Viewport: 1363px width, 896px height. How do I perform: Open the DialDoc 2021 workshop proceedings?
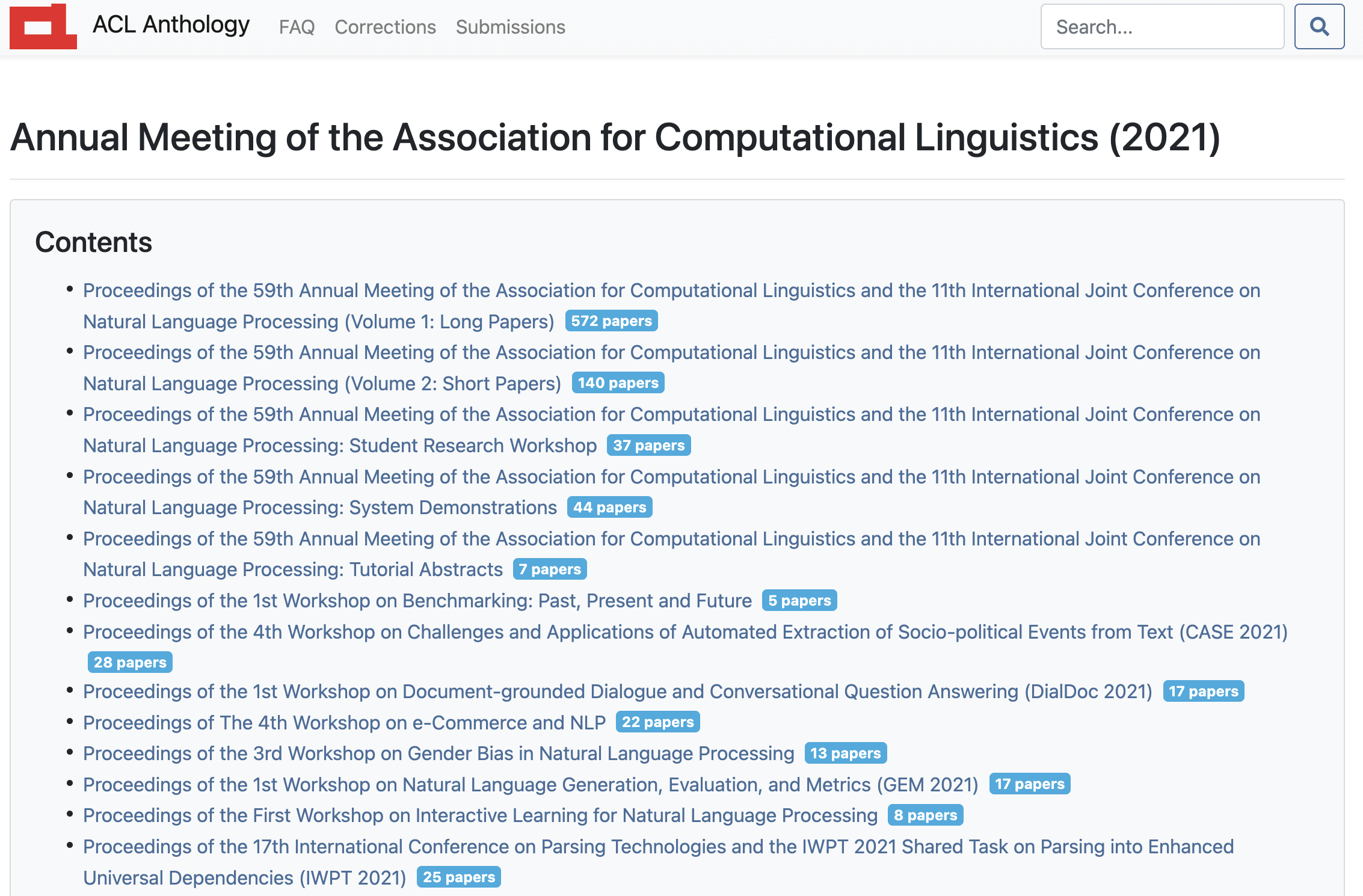click(618, 691)
